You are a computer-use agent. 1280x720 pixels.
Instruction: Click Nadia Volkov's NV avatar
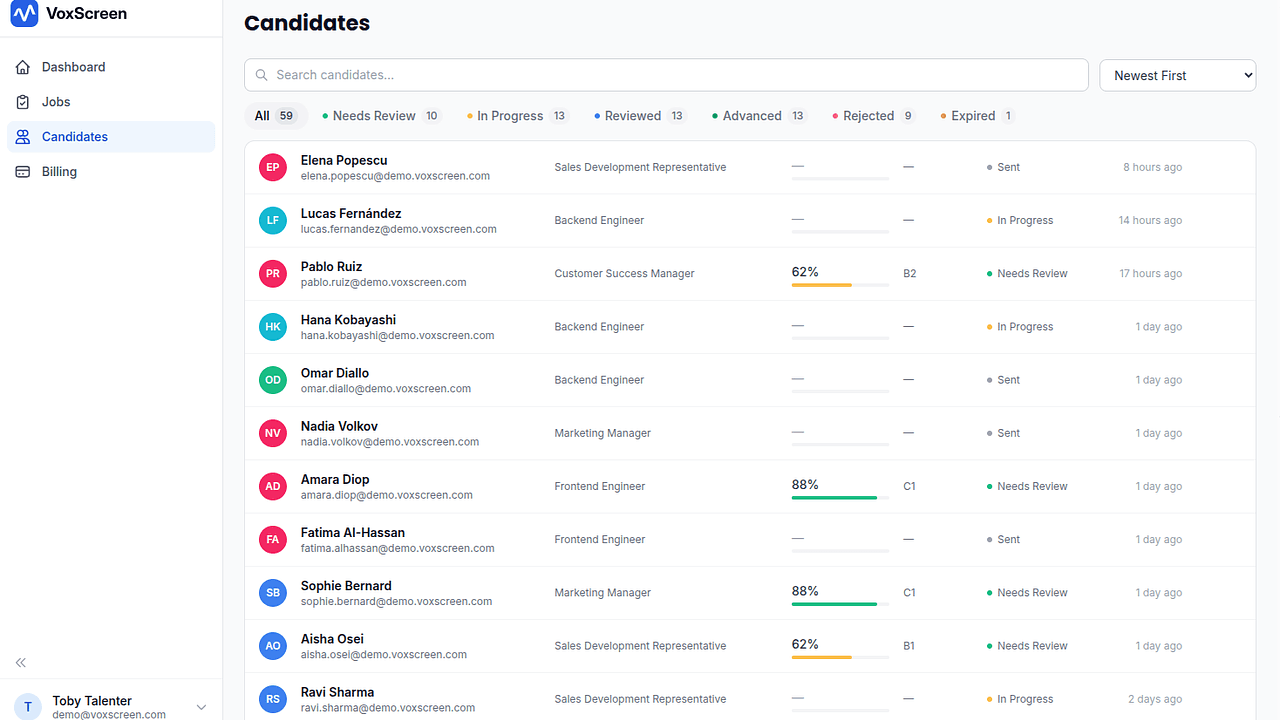pyautogui.click(x=273, y=433)
